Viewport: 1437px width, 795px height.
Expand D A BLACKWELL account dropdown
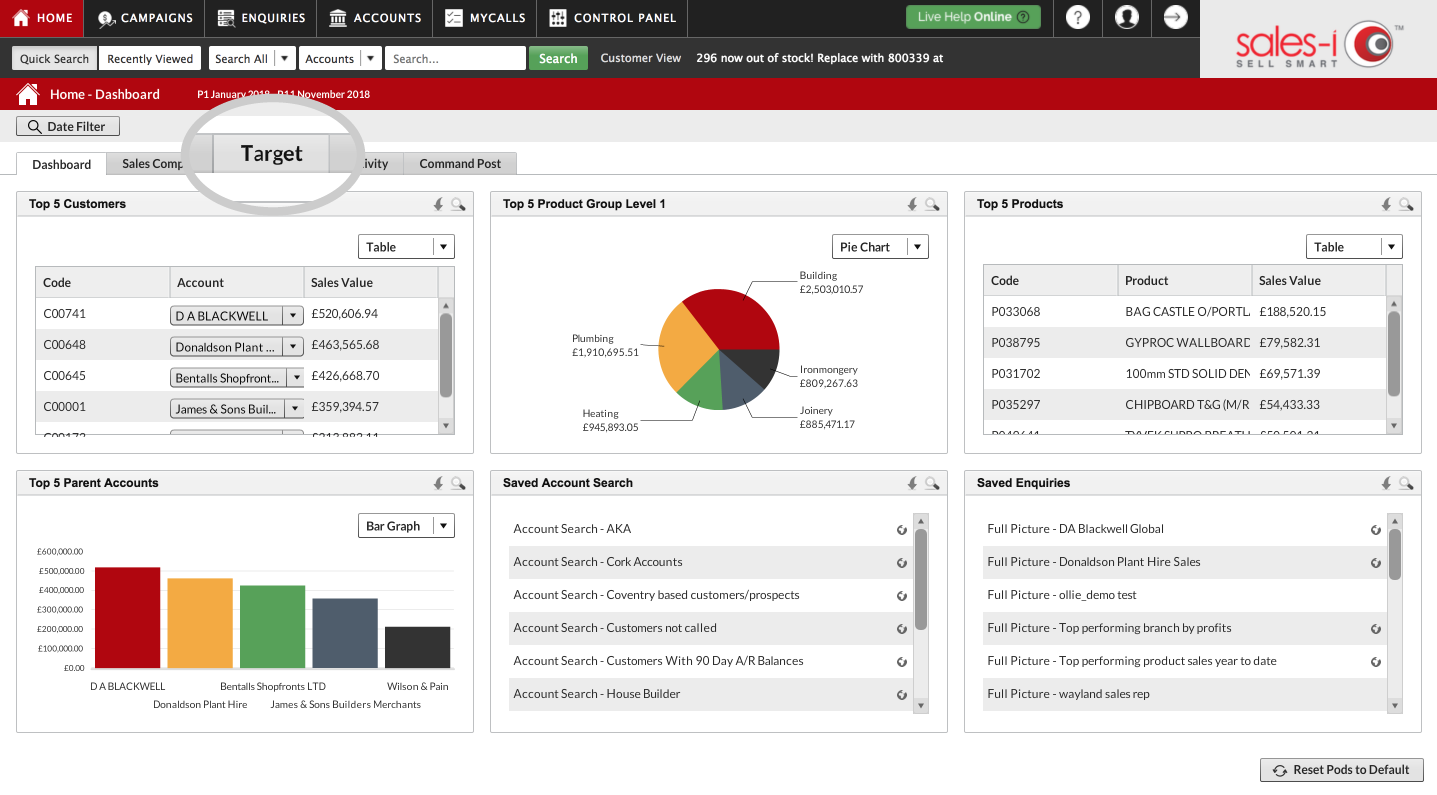click(x=292, y=316)
